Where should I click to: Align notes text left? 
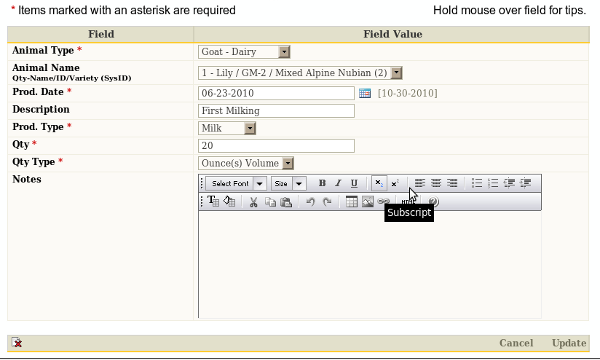point(420,183)
